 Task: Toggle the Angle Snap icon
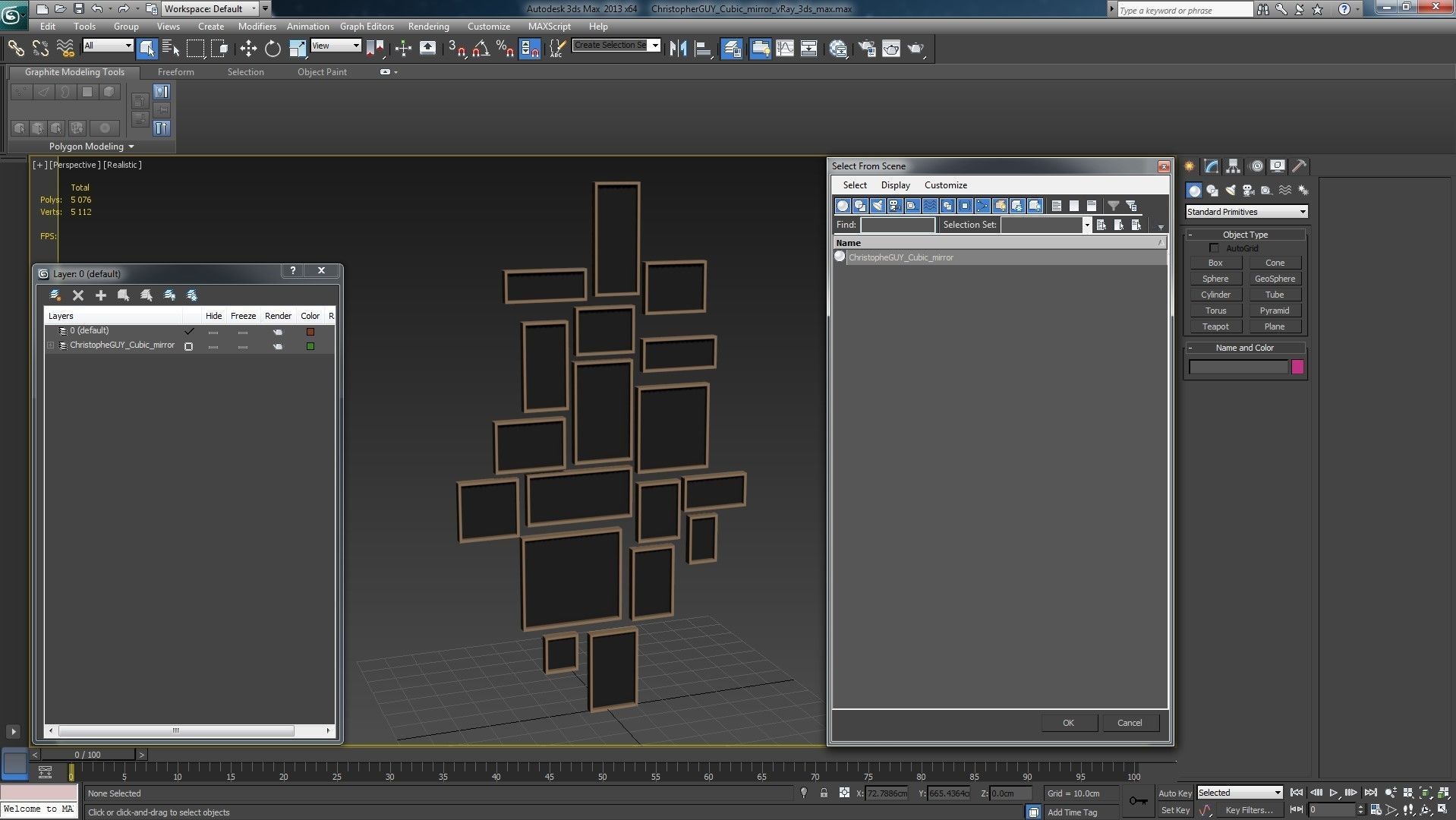tap(481, 49)
